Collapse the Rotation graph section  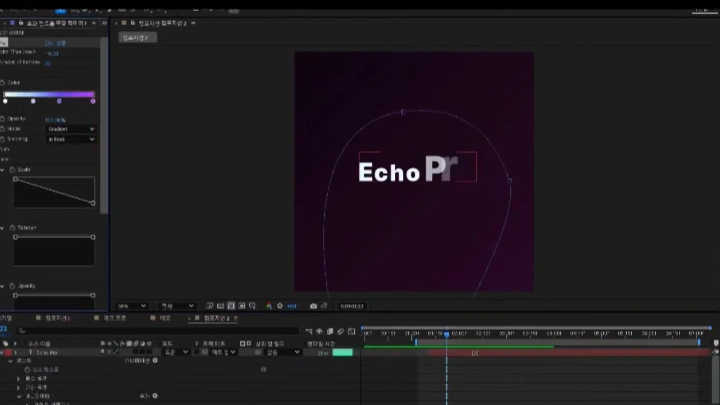(x=3, y=228)
